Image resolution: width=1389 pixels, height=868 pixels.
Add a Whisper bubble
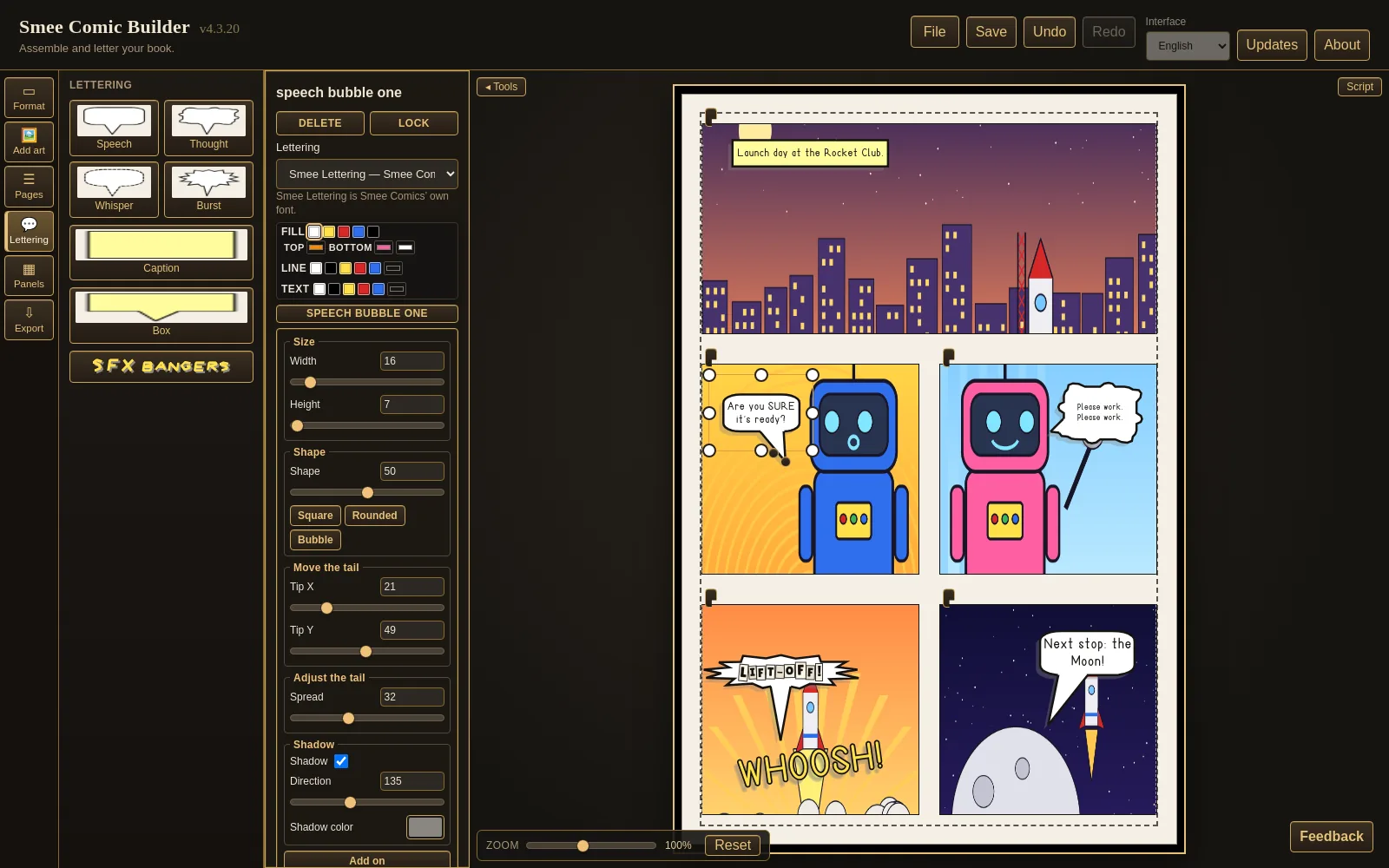114,189
